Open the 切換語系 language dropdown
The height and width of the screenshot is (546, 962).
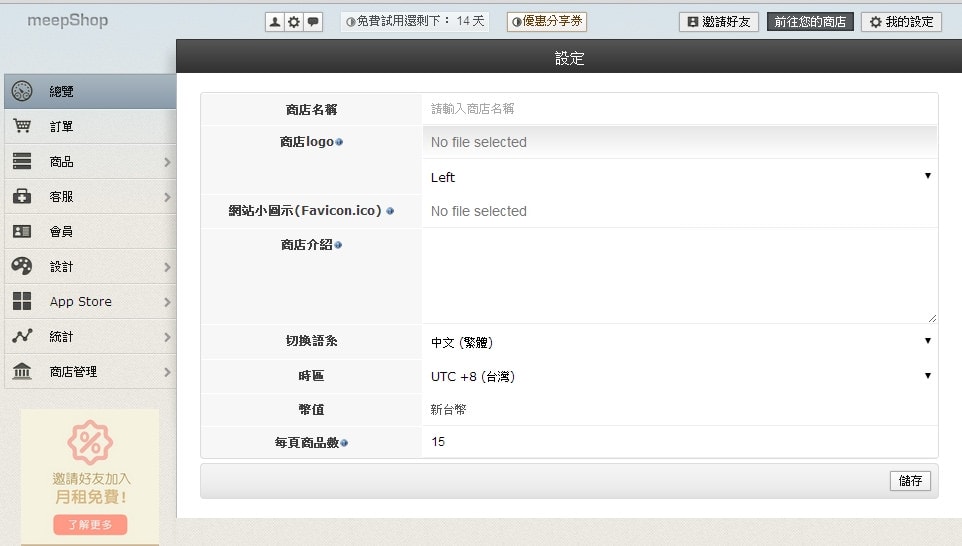click(680, 342)
